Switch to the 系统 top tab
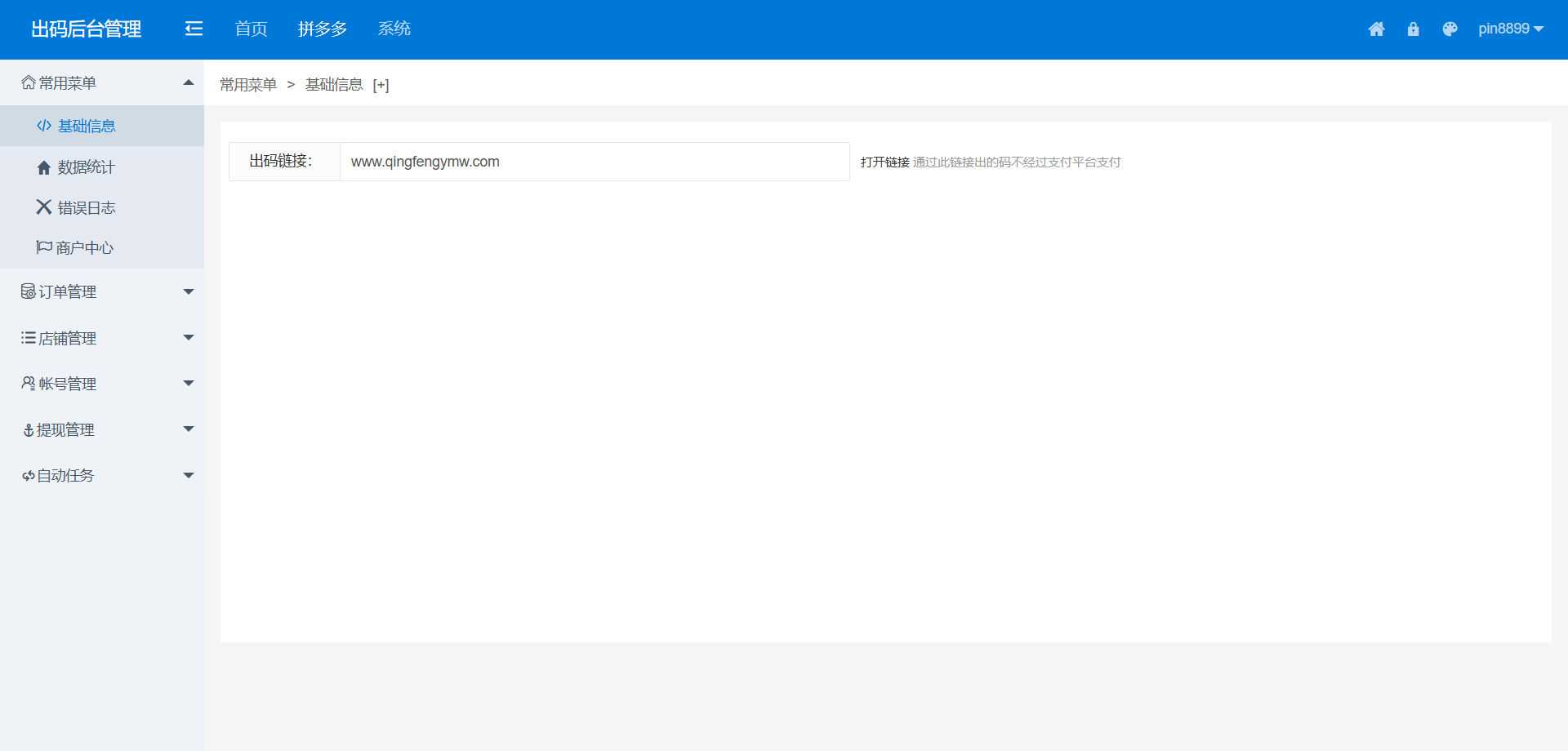The image size is (1568, 751). coord(394,29)
